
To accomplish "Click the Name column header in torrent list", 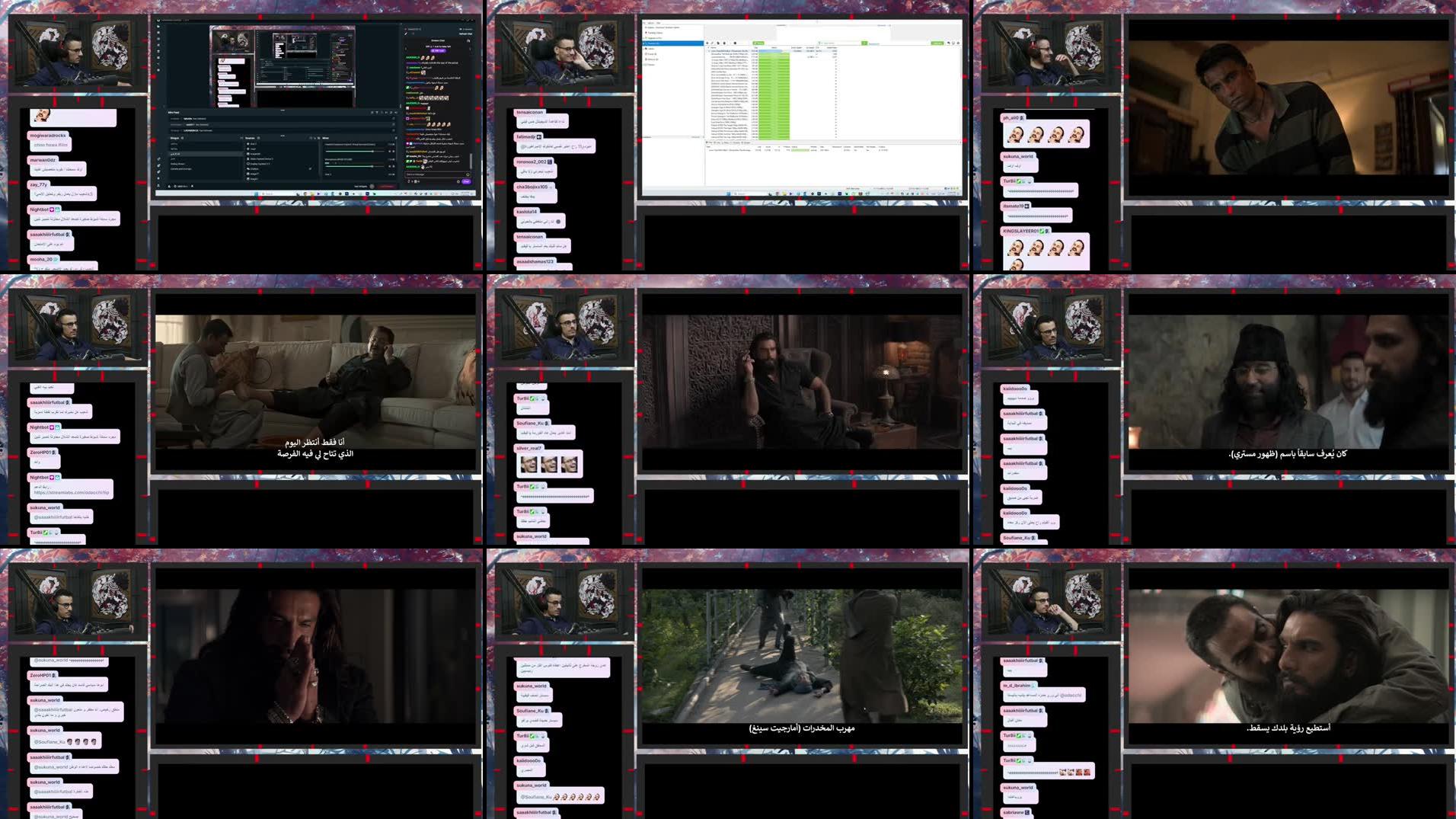I will 714,47.
